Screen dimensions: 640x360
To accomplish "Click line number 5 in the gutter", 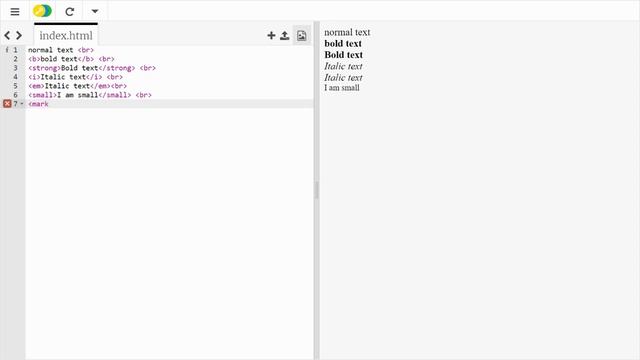I will click(x=16, y=86).
